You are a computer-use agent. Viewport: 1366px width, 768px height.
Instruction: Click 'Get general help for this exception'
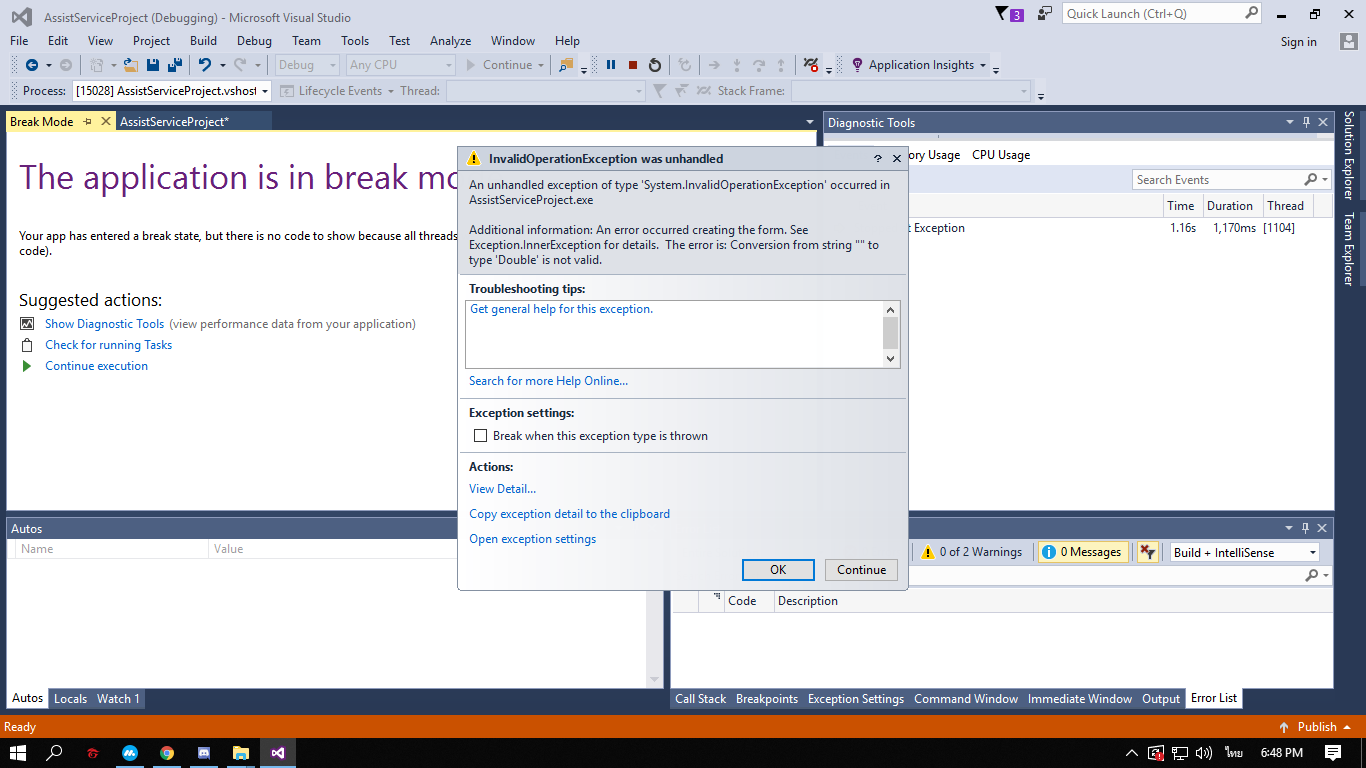pos(561,309)
